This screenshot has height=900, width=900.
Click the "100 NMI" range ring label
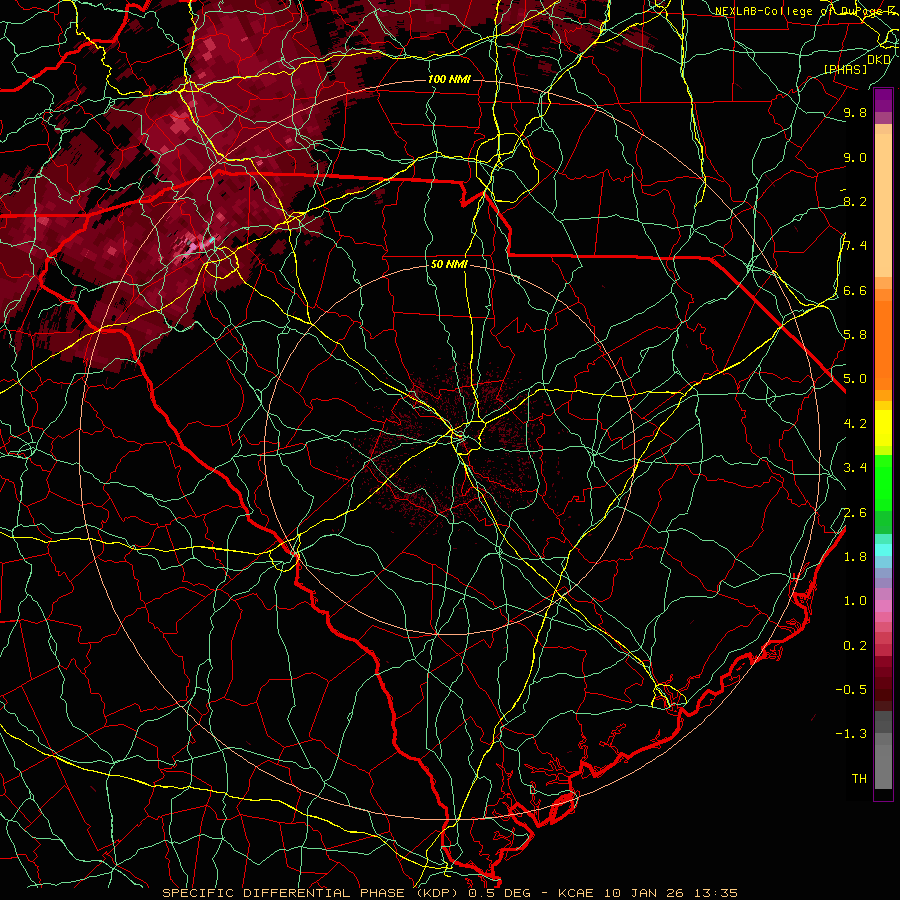[x=449, y=79]
